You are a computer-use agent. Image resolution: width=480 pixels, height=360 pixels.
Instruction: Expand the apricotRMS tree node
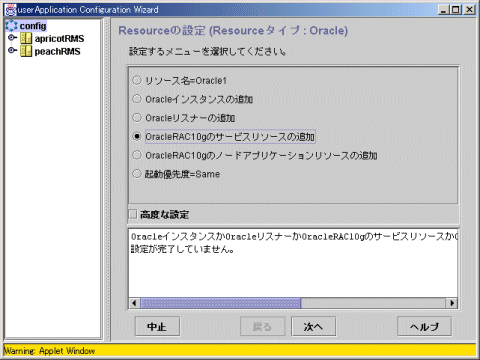pos(12,37)
